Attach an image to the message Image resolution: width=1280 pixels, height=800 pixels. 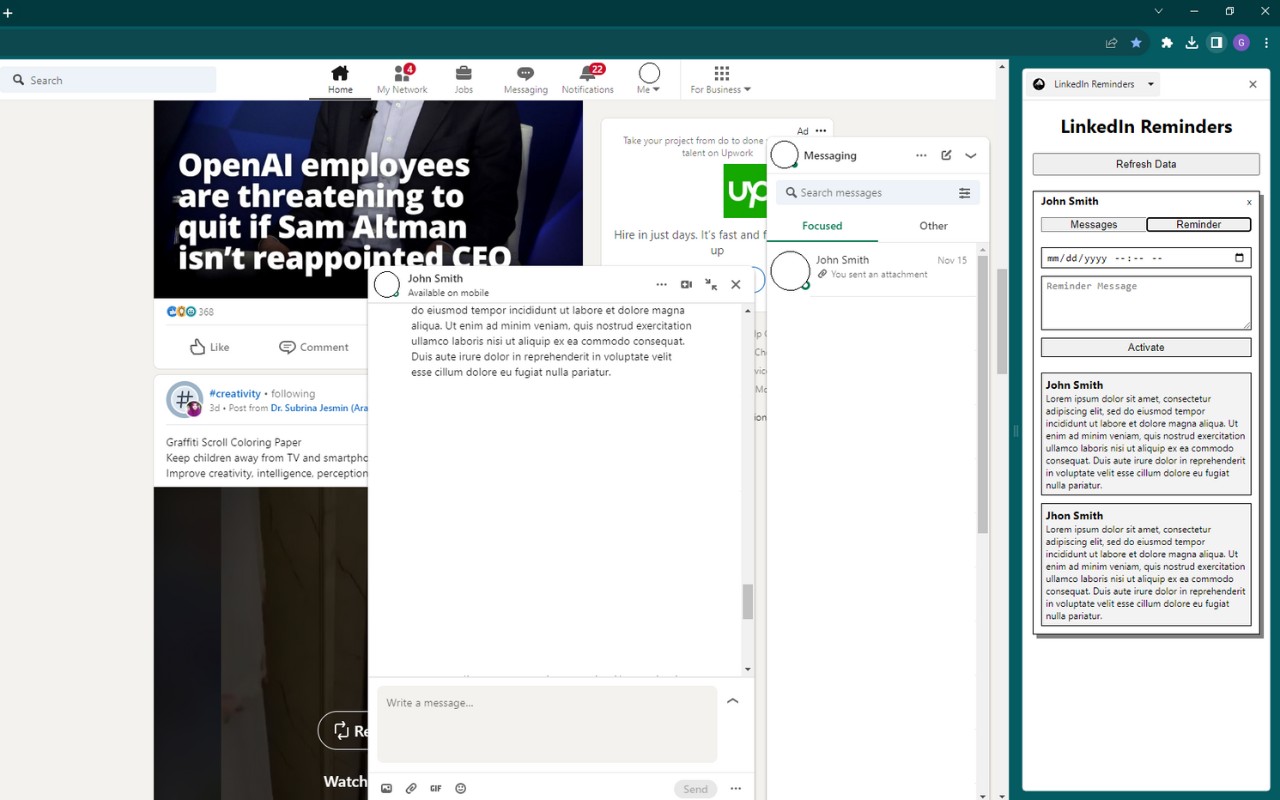387,789
